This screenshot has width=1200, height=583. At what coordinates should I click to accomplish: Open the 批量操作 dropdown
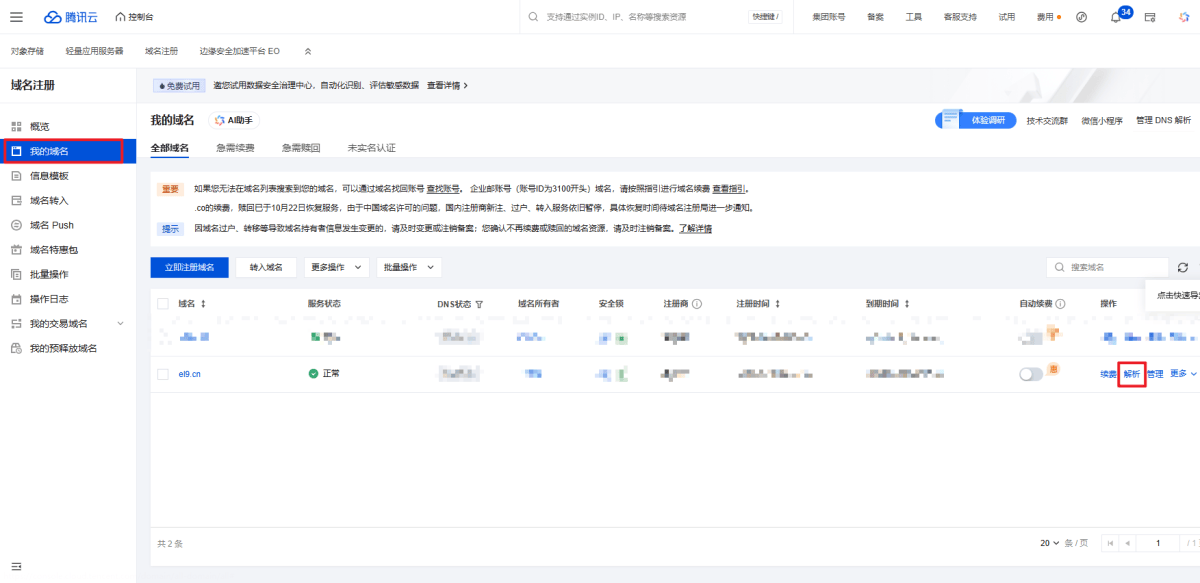click(x=409, y=267)
